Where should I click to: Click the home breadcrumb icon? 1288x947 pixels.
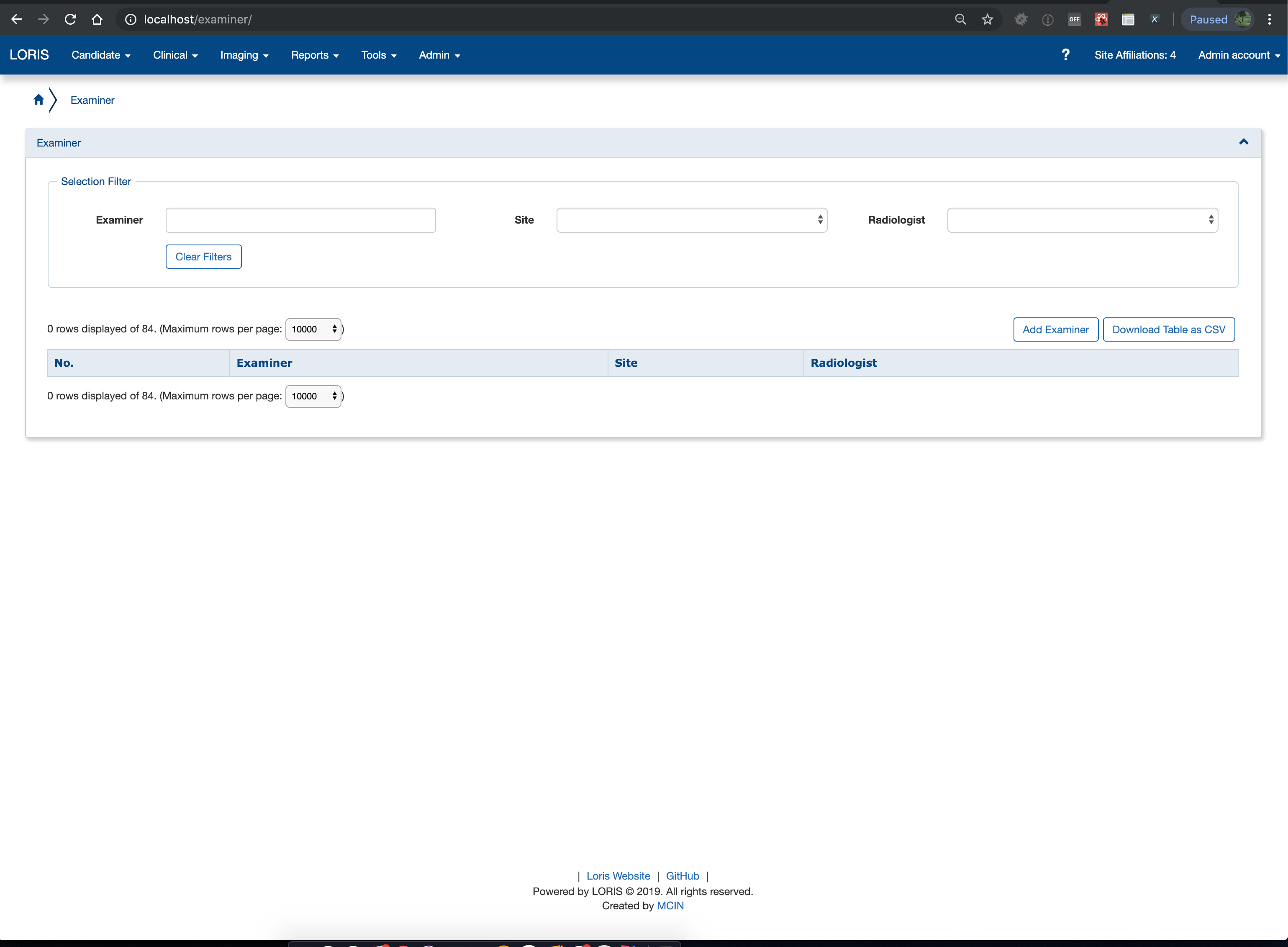(x=38, y=99)
